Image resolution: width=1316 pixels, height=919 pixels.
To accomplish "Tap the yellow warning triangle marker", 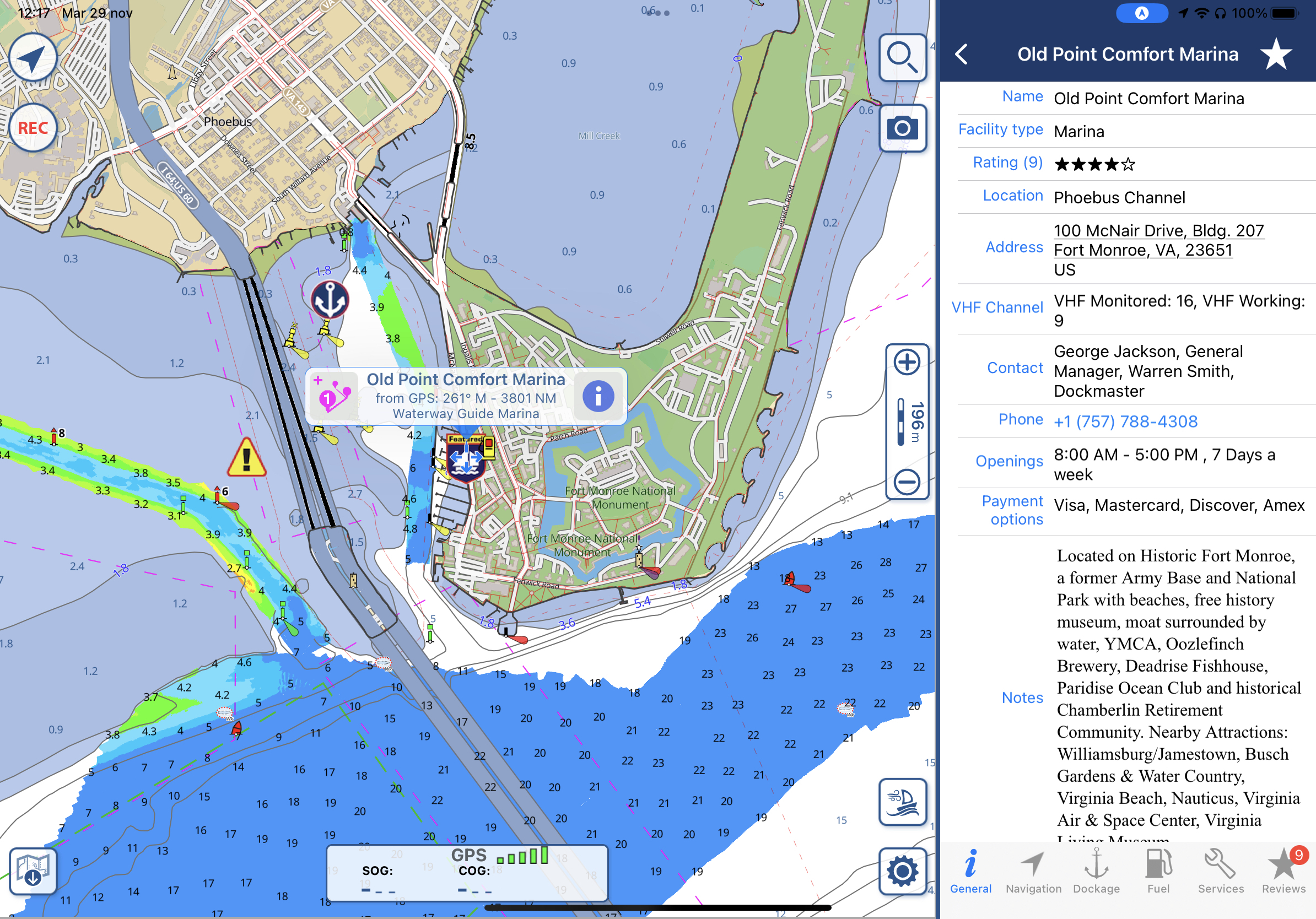I will pyautogui.click(x=246, y=458).
